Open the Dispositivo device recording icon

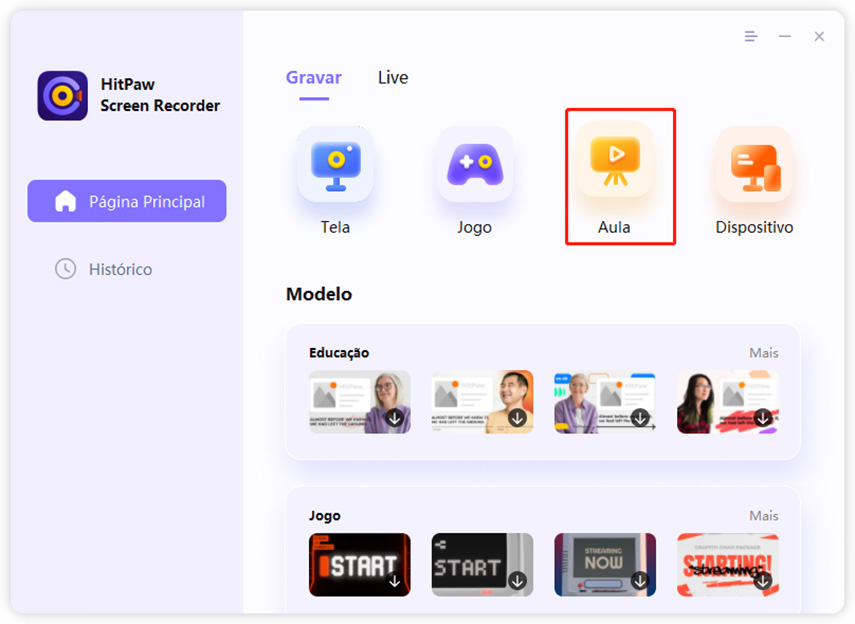point(755,164)
